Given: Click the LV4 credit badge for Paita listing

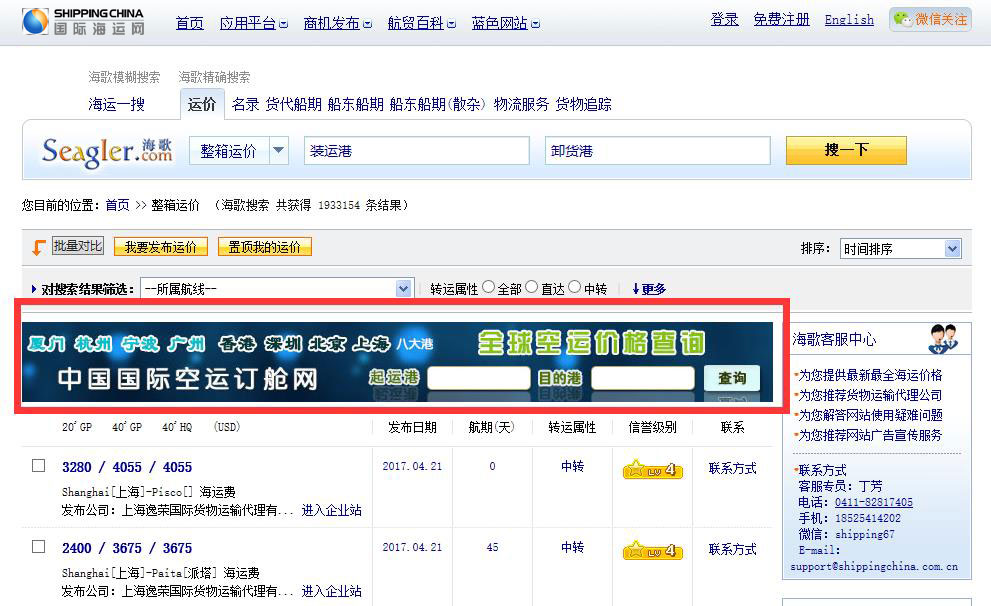Looking at the screenshot, I should tap(652, 550).
